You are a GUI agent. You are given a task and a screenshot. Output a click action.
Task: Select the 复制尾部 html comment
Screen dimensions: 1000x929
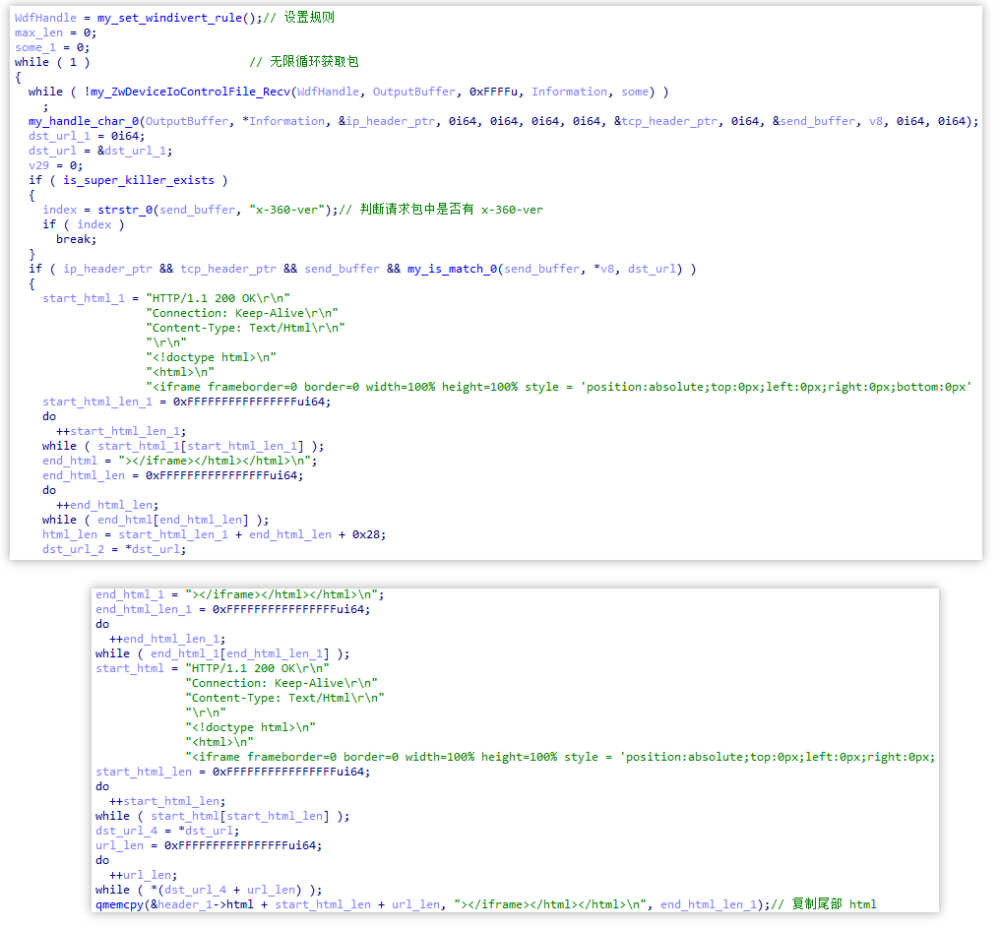pos(833,905)
